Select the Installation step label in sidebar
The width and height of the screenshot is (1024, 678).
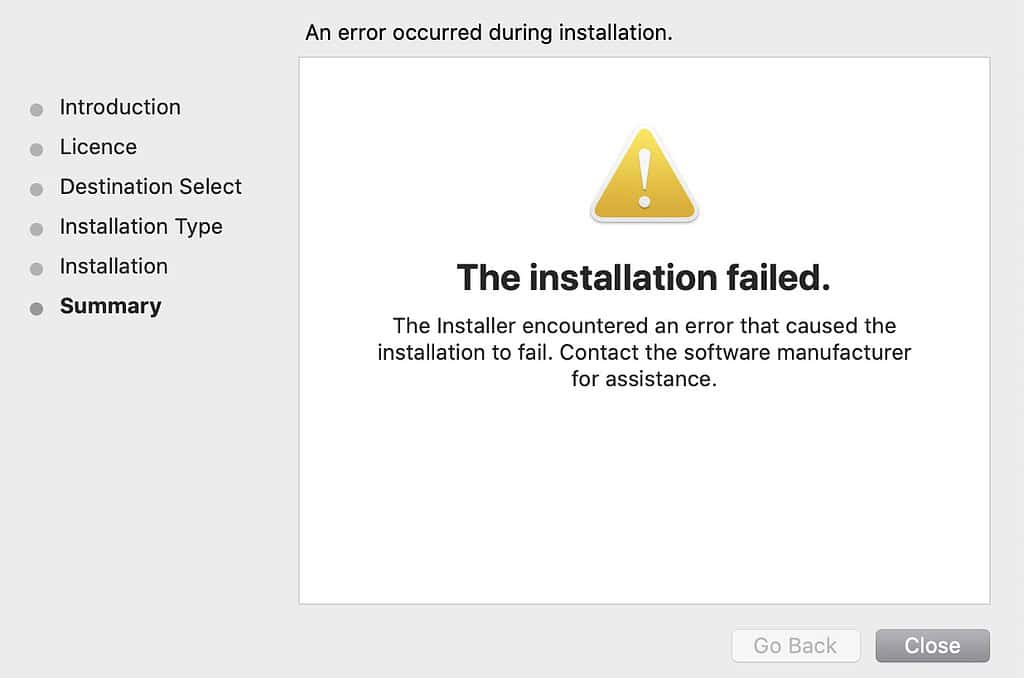pyautogui.click(x=113, y=266)
